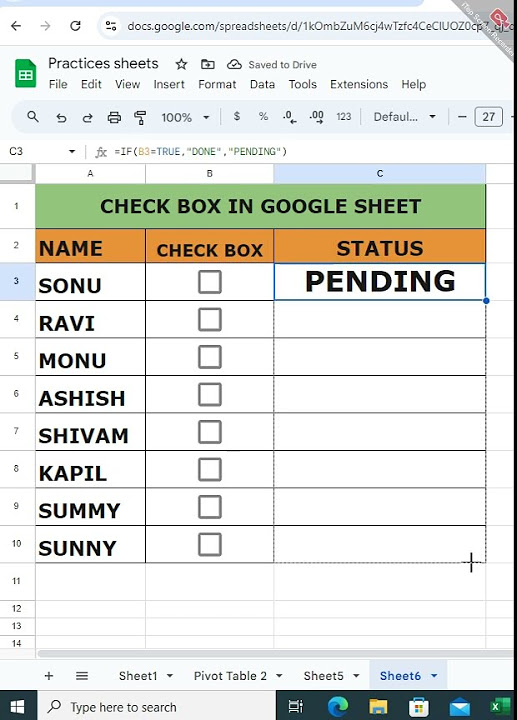
Task: Open Microsoft Store from taskbar
Action: [x=419, y=706]
